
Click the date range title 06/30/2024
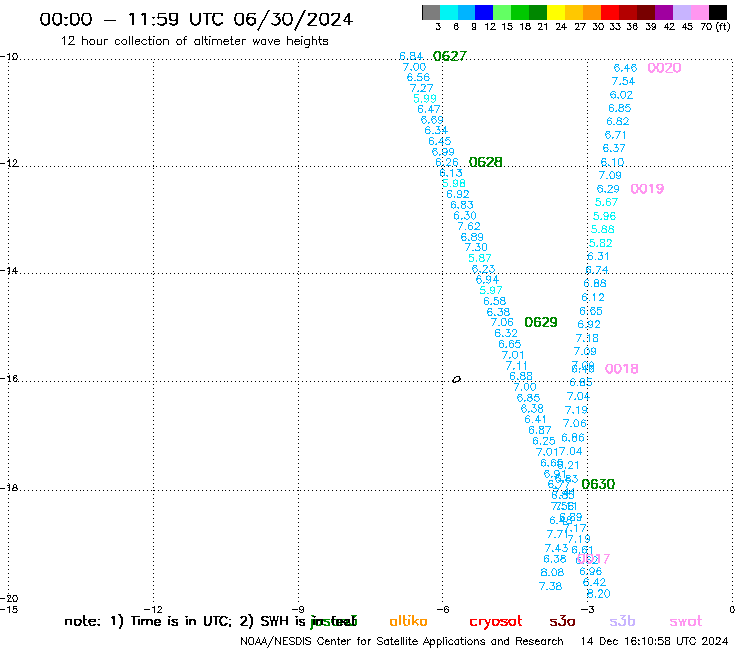pyautogui.click(x=293, y=19)
